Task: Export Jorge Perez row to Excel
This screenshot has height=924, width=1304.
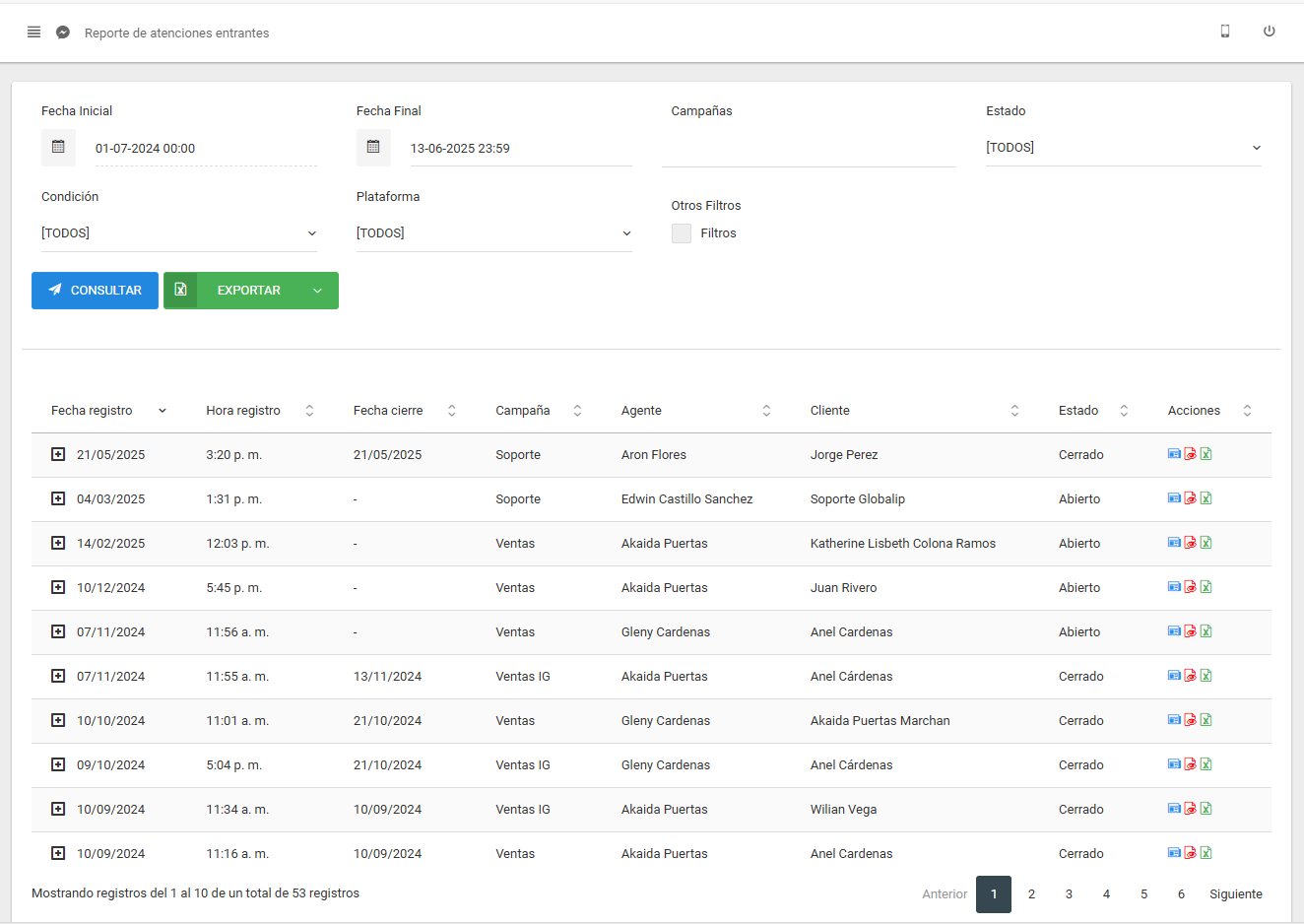Action: (1206, 454)
